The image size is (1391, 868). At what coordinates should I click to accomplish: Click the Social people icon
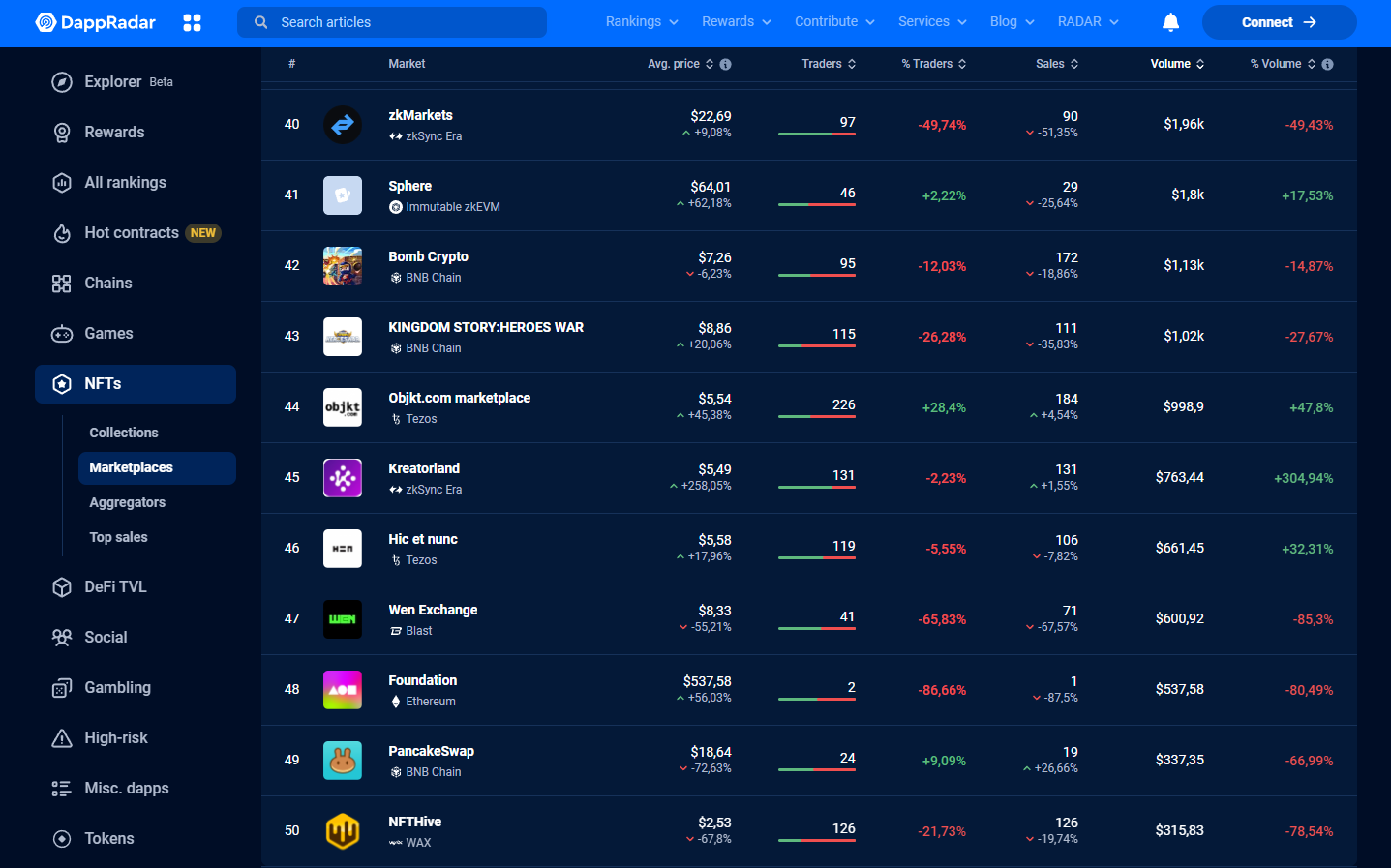62,638
